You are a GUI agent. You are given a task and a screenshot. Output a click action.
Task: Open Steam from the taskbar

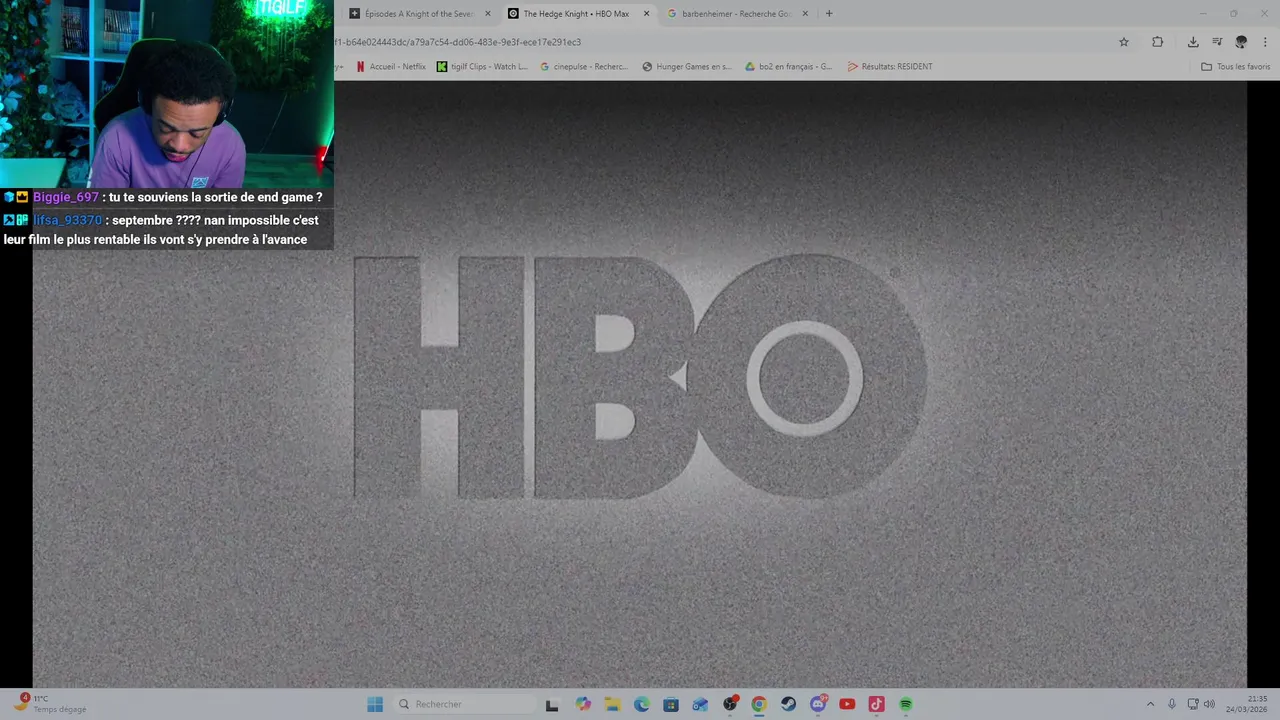click(789, 704)
